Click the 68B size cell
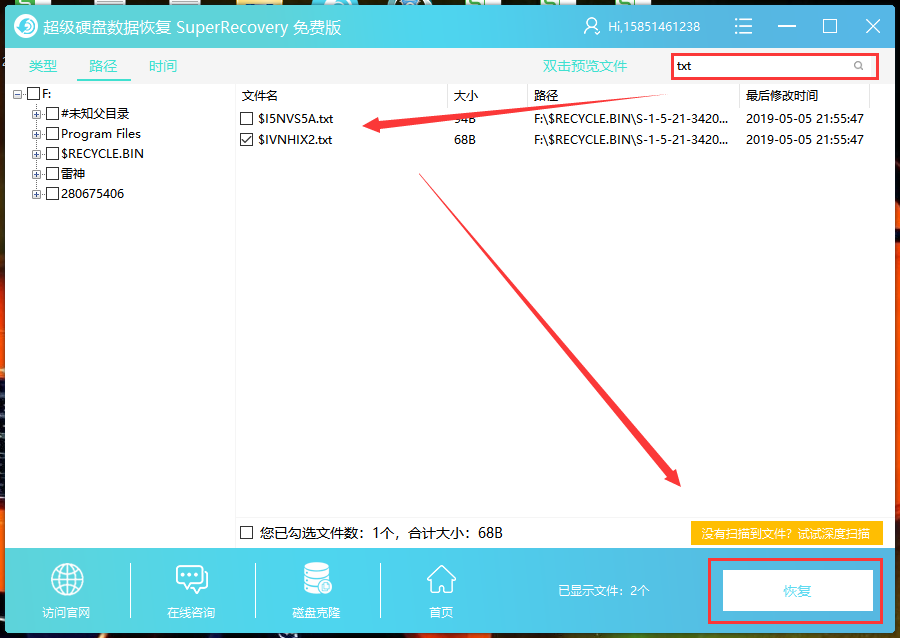Image resolution: width=900 pixels, height=638 pixels. pos(465,139)
